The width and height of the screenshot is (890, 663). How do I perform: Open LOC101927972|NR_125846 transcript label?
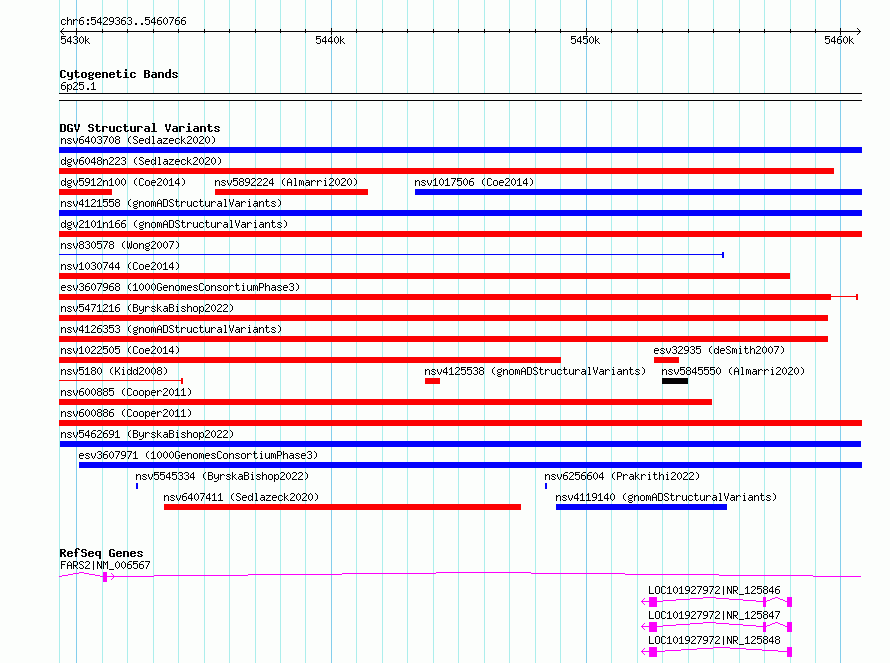(714, 590)
